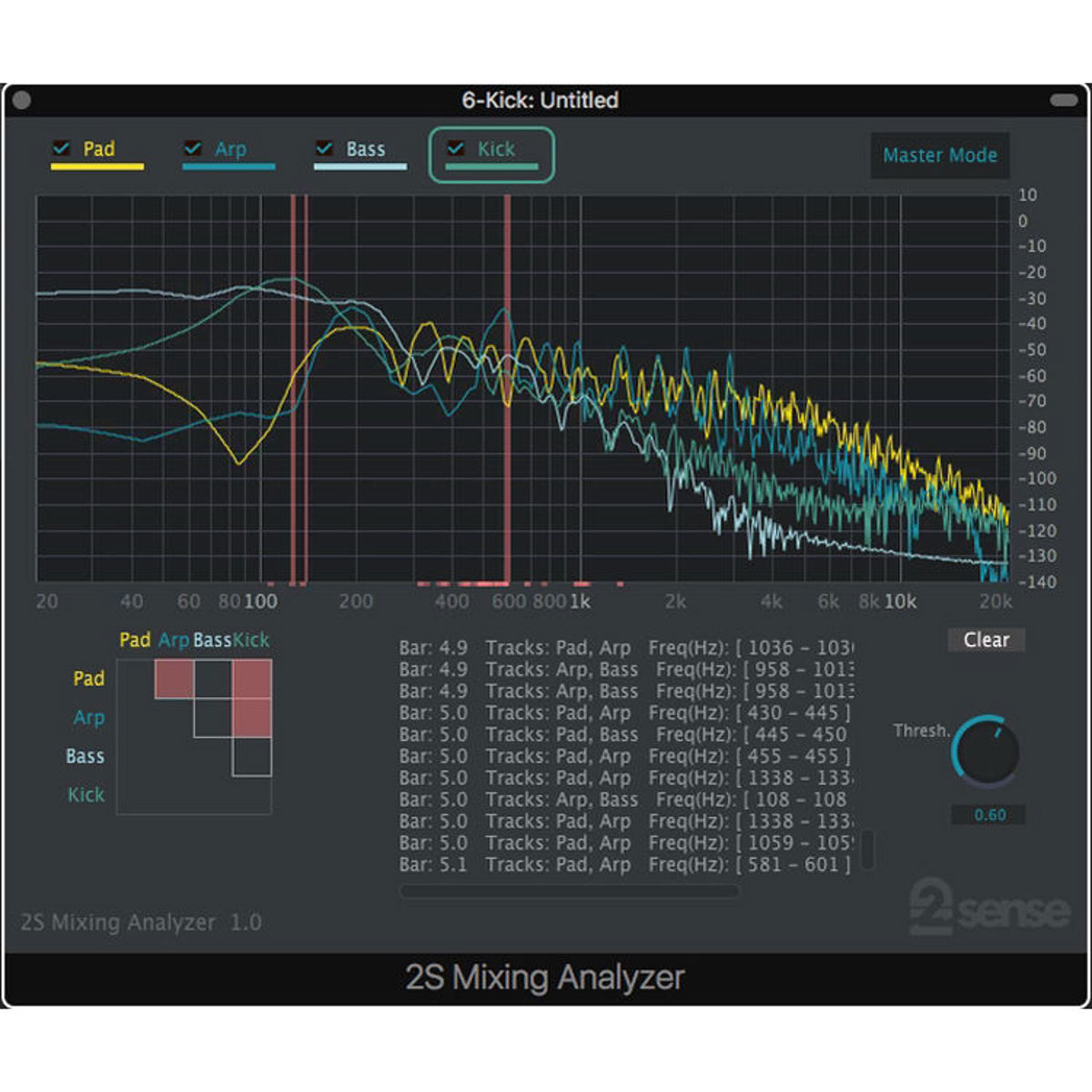Click the '2S Mixing Analyzer 1.0' version text
The image size is (1092, 1092).
pyautogui.click(x=141, y=923)
